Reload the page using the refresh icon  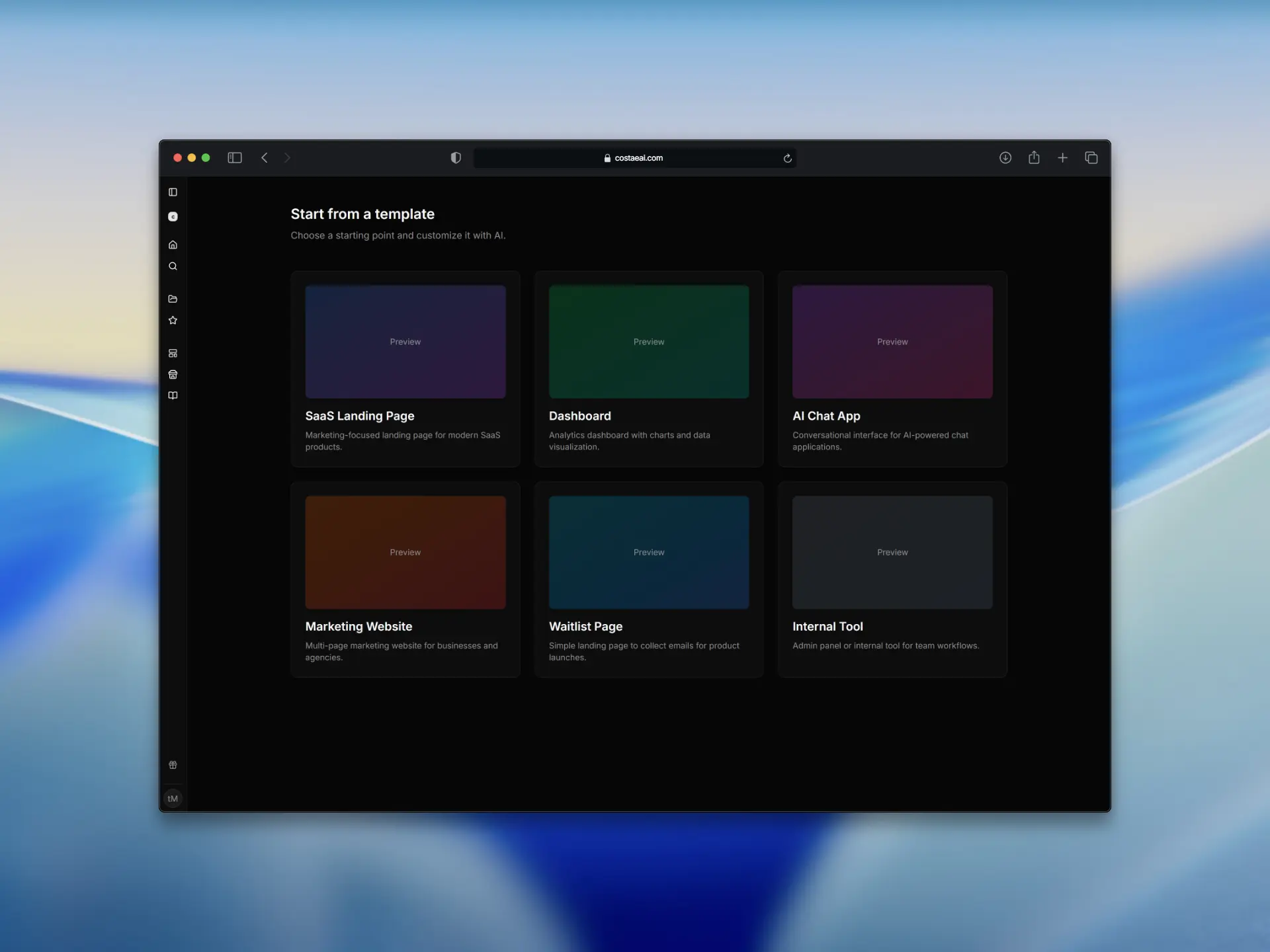pos(788,158)
